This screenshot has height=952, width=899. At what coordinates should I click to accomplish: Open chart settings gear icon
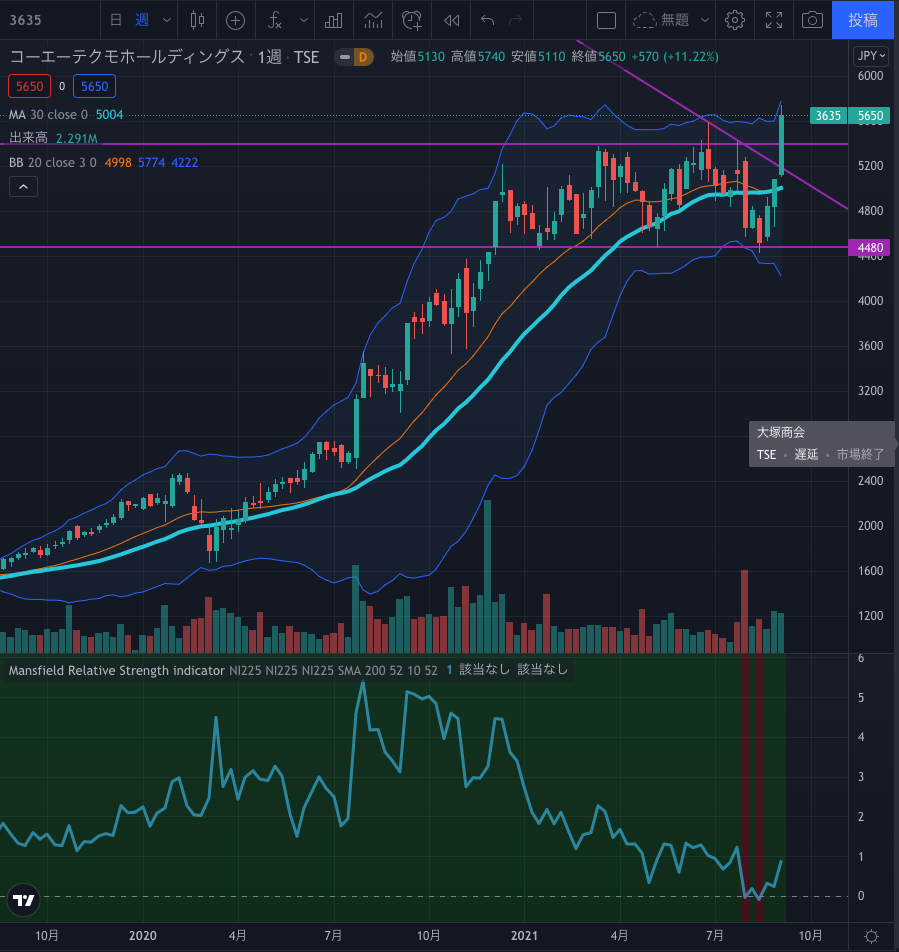coord(734,20)
